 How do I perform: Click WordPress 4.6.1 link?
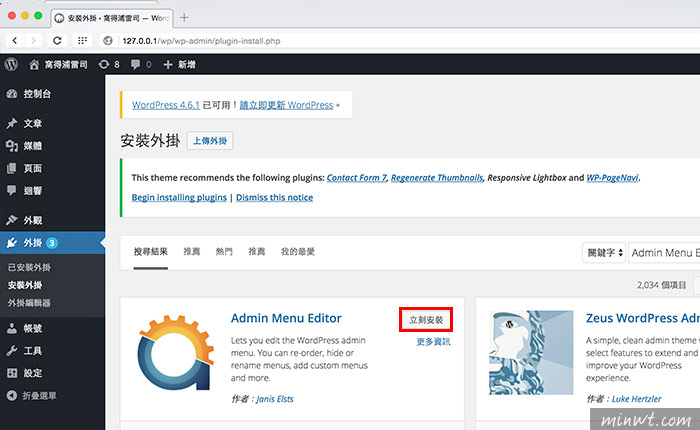click(x=166, y=105)
